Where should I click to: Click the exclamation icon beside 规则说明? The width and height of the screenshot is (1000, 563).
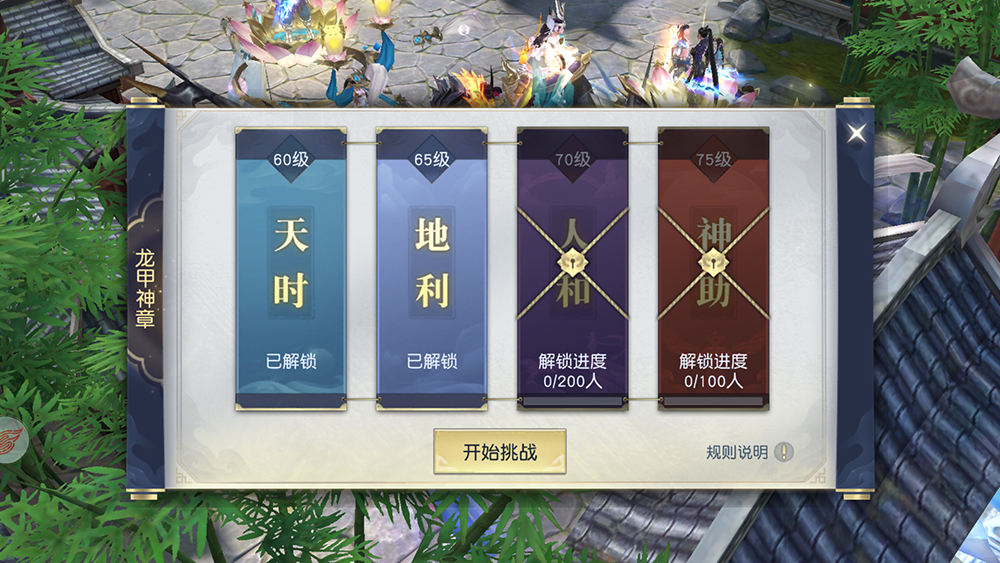pos(784,452)
